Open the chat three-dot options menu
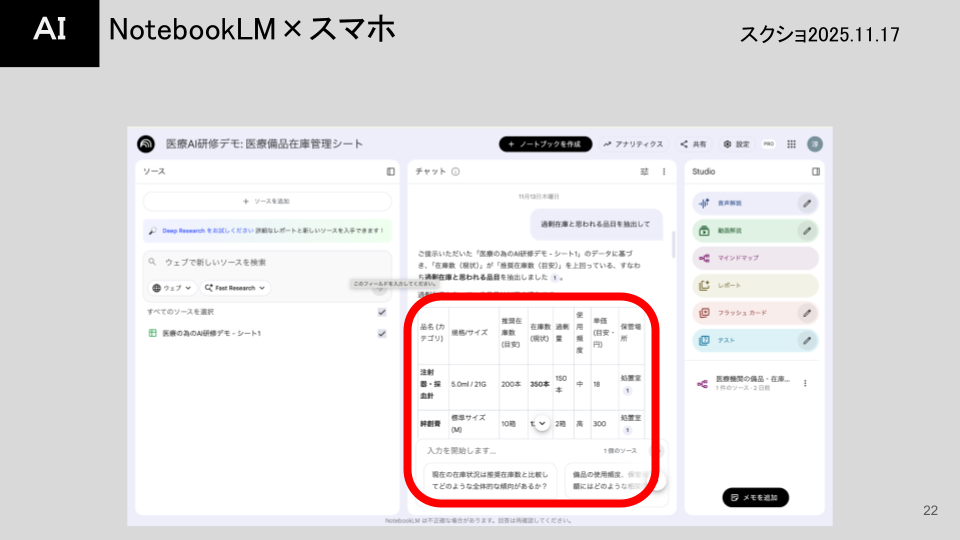 click(664, 171)
